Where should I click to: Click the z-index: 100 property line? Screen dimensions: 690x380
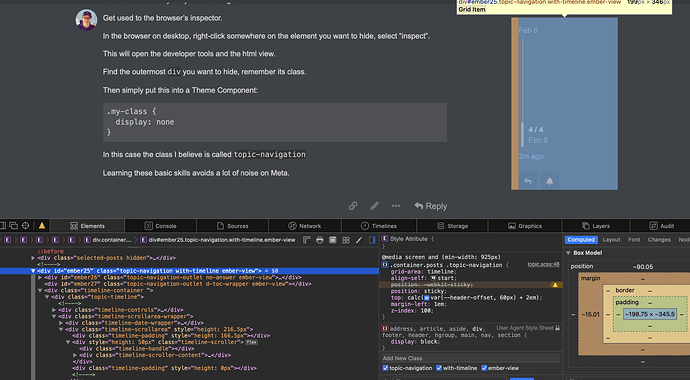click(412, 311)
